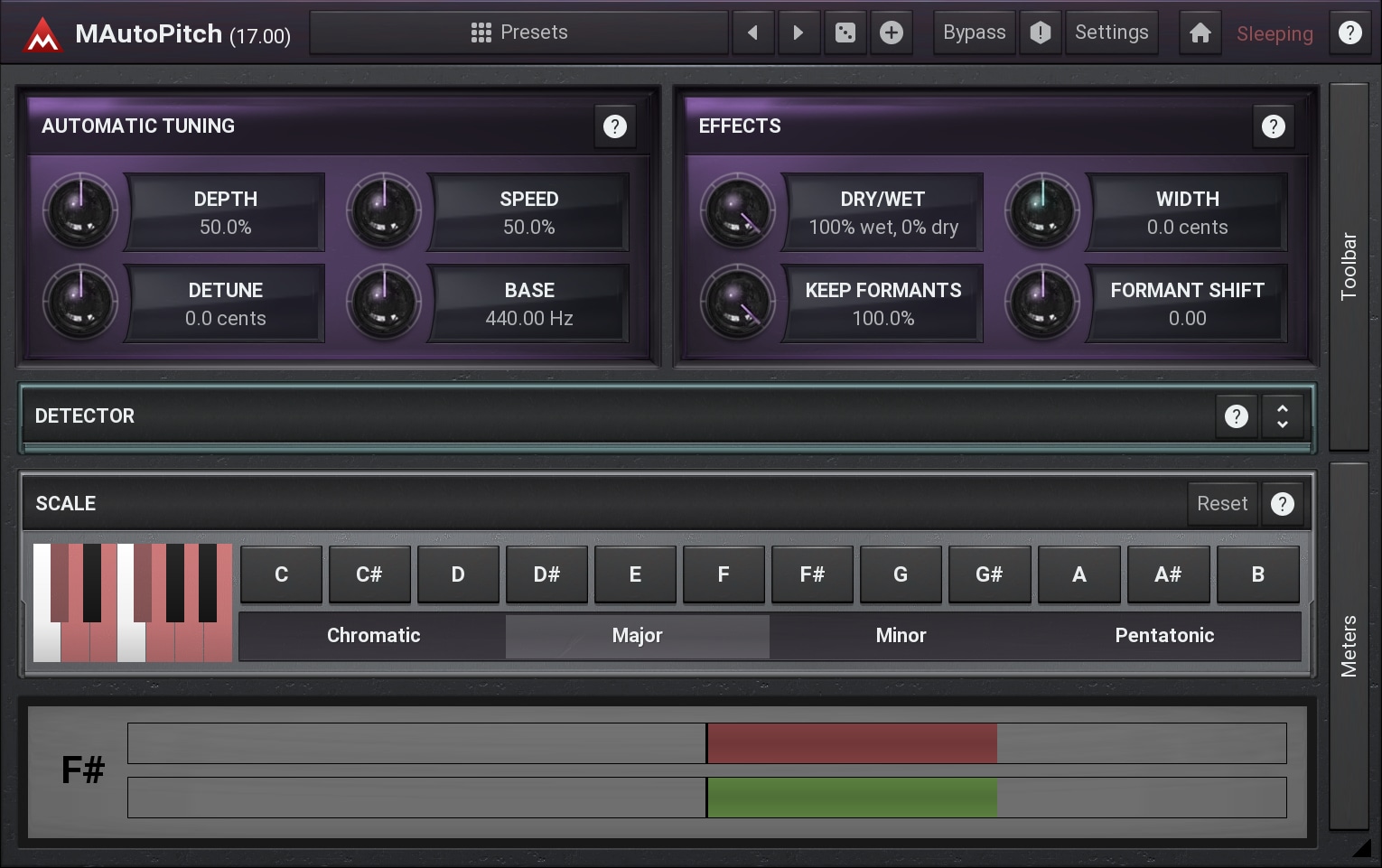Click the Scale Reset button
Viewport: 1382px width, 868px height.
pyautogui.click(x=1221, y=504)
